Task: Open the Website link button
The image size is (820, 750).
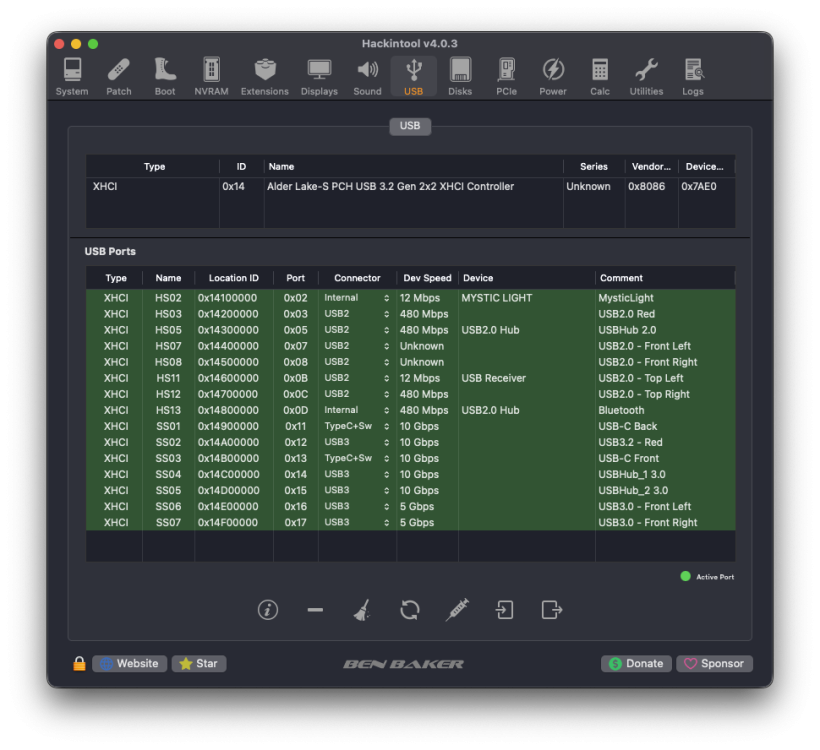Action: coord(129,664)
